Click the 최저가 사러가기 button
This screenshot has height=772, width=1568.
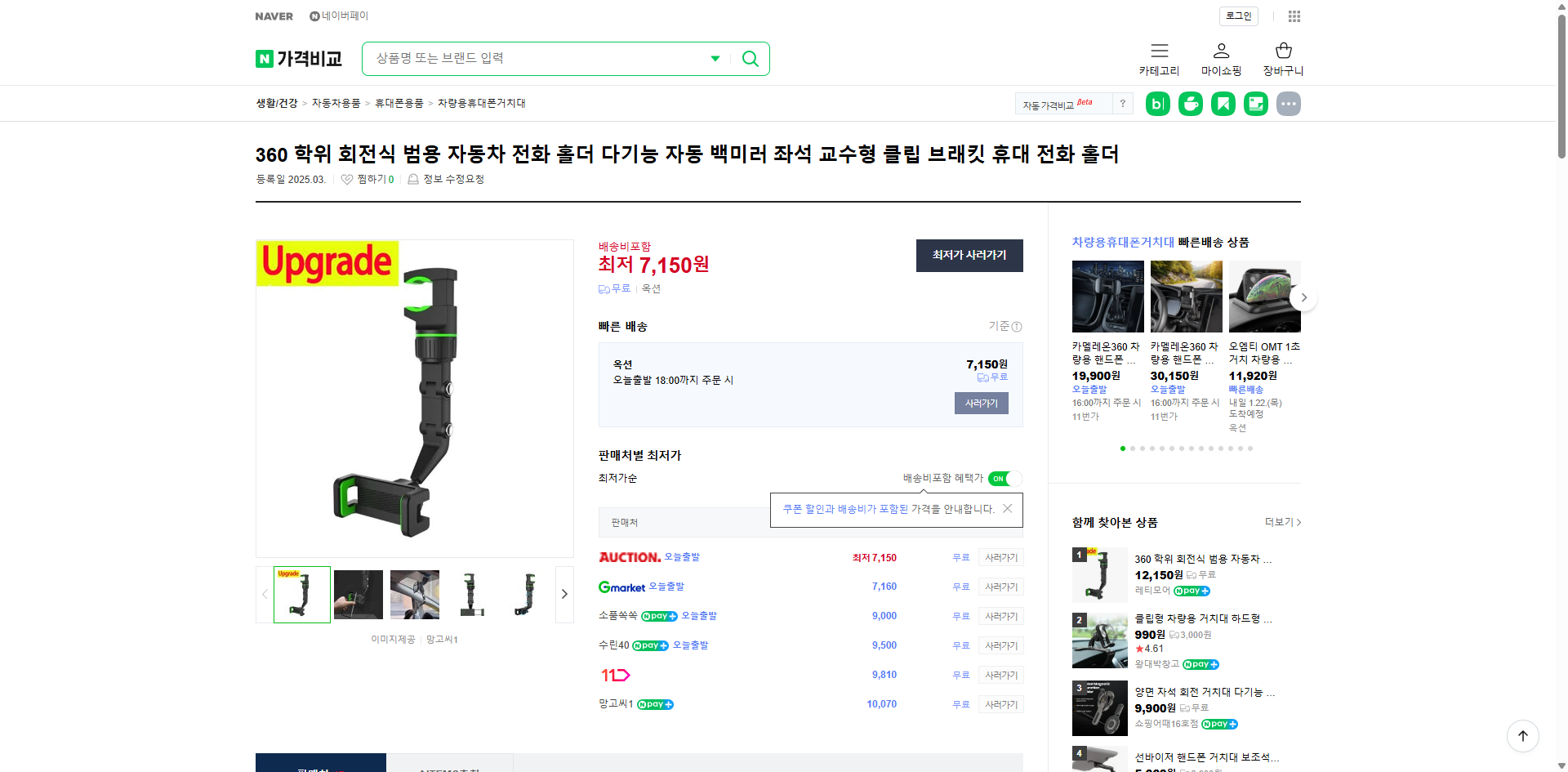969,256
